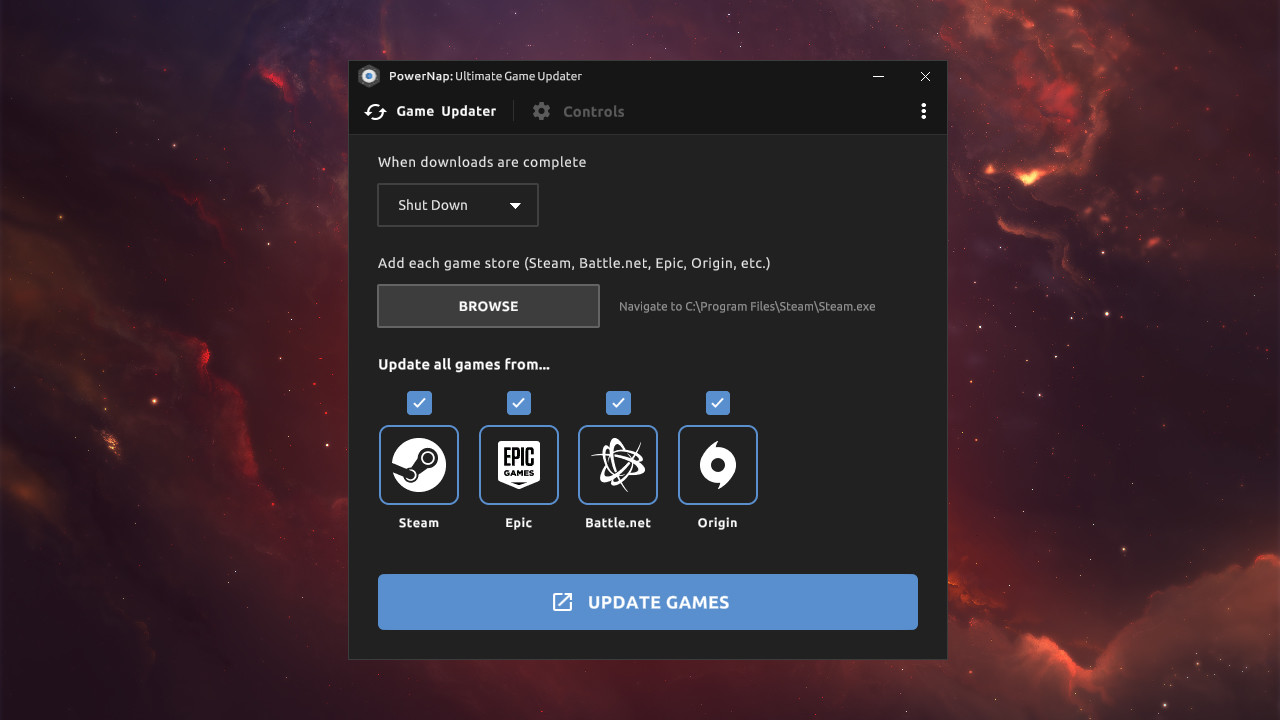This screenshot has width=1280, height=720.
Task: Click the external link icon on Update Games
Action: pyautogui.click(x=564, y=602)
